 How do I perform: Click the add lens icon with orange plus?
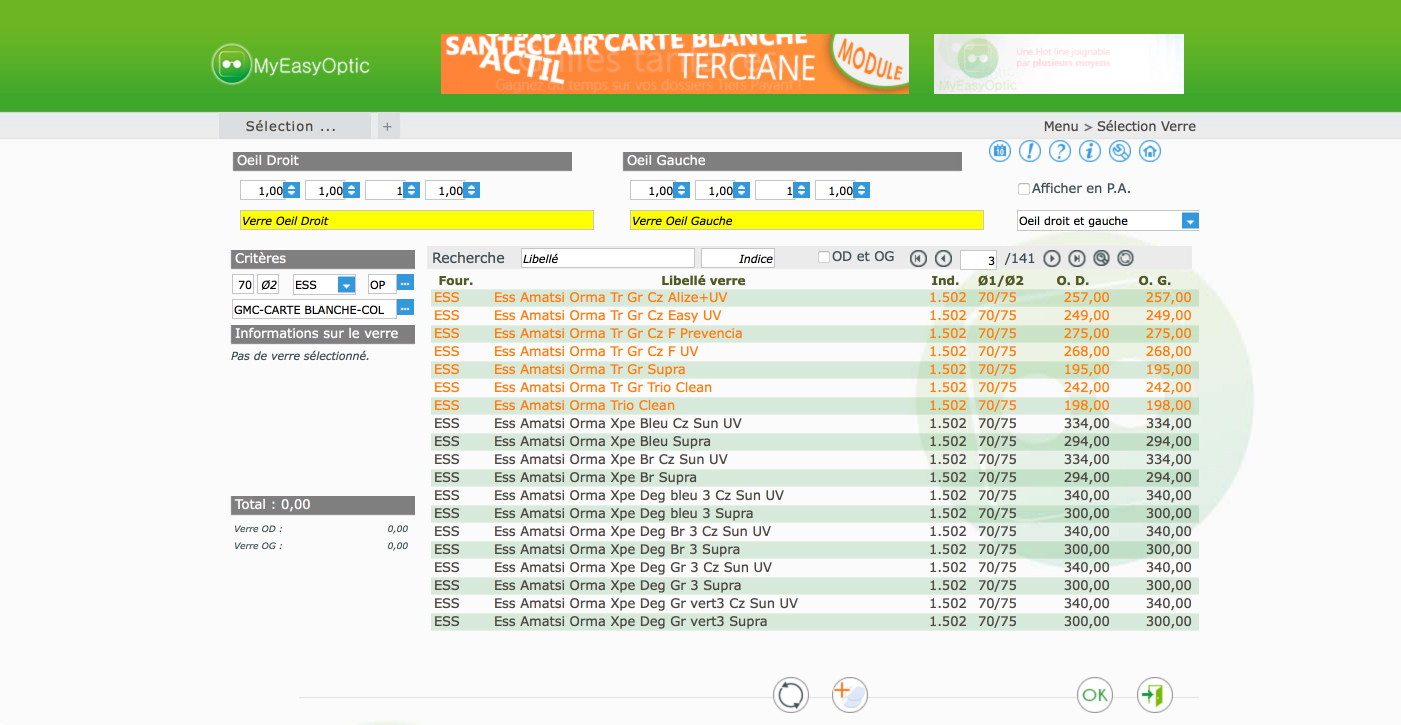point(850,694)
